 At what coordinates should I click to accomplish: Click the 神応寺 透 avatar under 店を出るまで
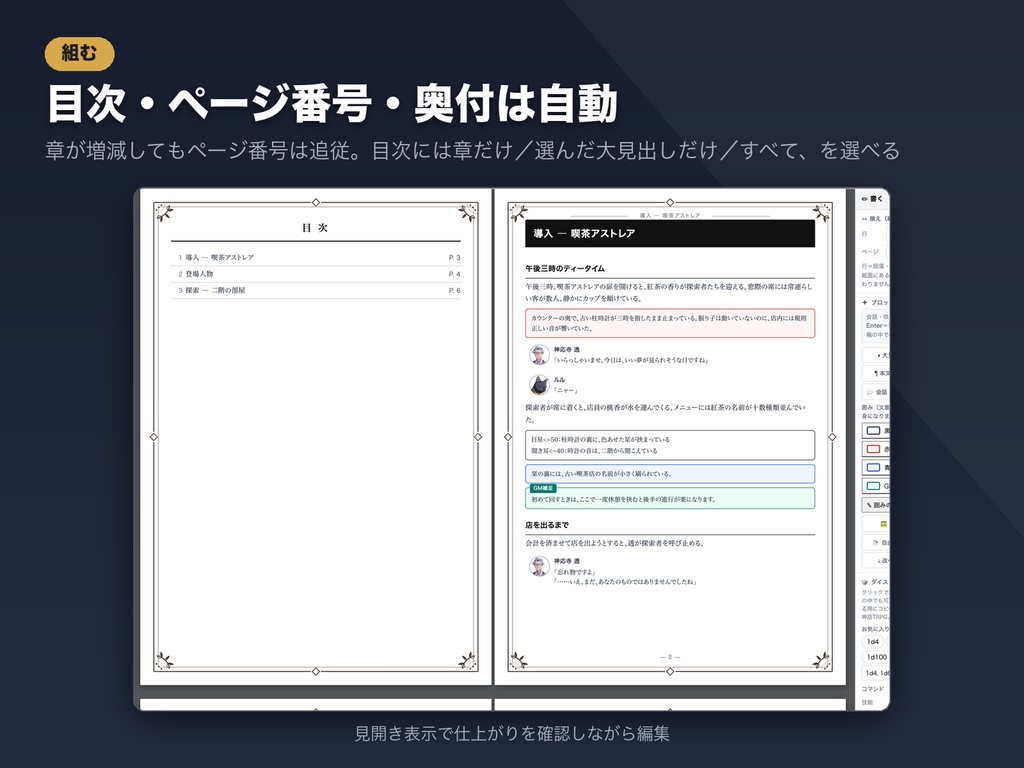coord(539,566)
